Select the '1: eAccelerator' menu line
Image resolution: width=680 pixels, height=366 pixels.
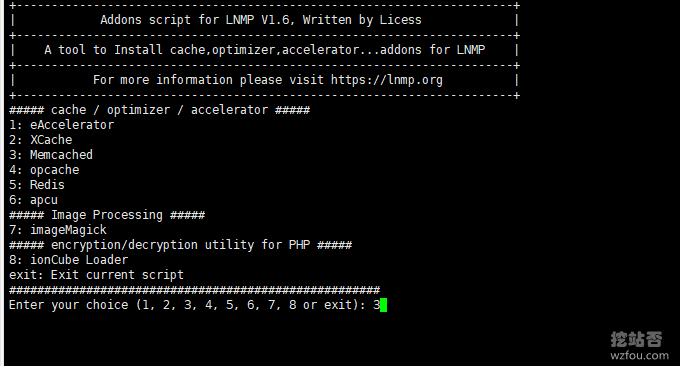[62, 125]
